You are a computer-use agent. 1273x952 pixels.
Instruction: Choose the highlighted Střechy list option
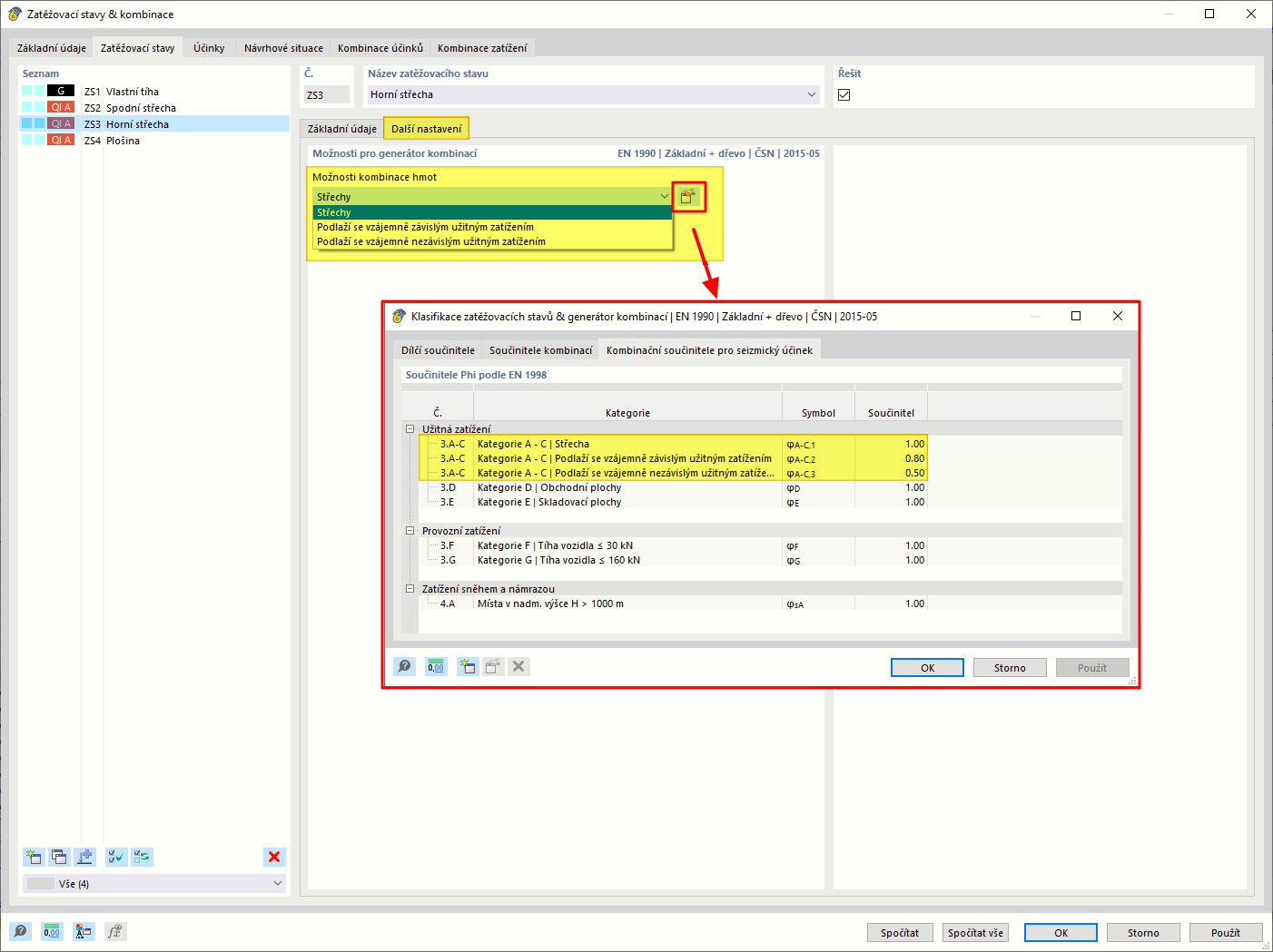click(x=492, y=212)
